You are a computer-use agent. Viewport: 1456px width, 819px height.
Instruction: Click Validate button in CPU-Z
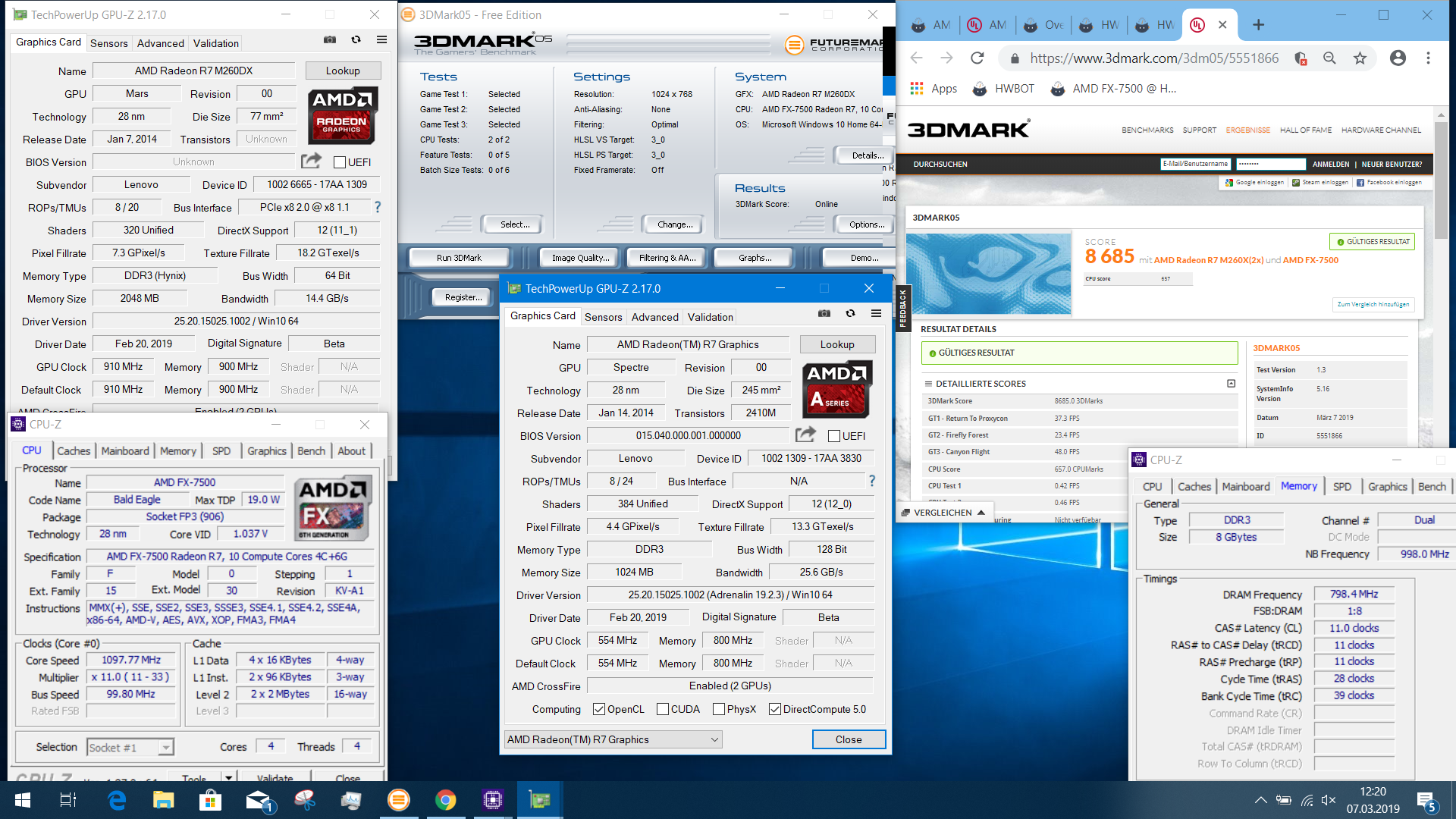pyautogui.click(x=275, y=778)
